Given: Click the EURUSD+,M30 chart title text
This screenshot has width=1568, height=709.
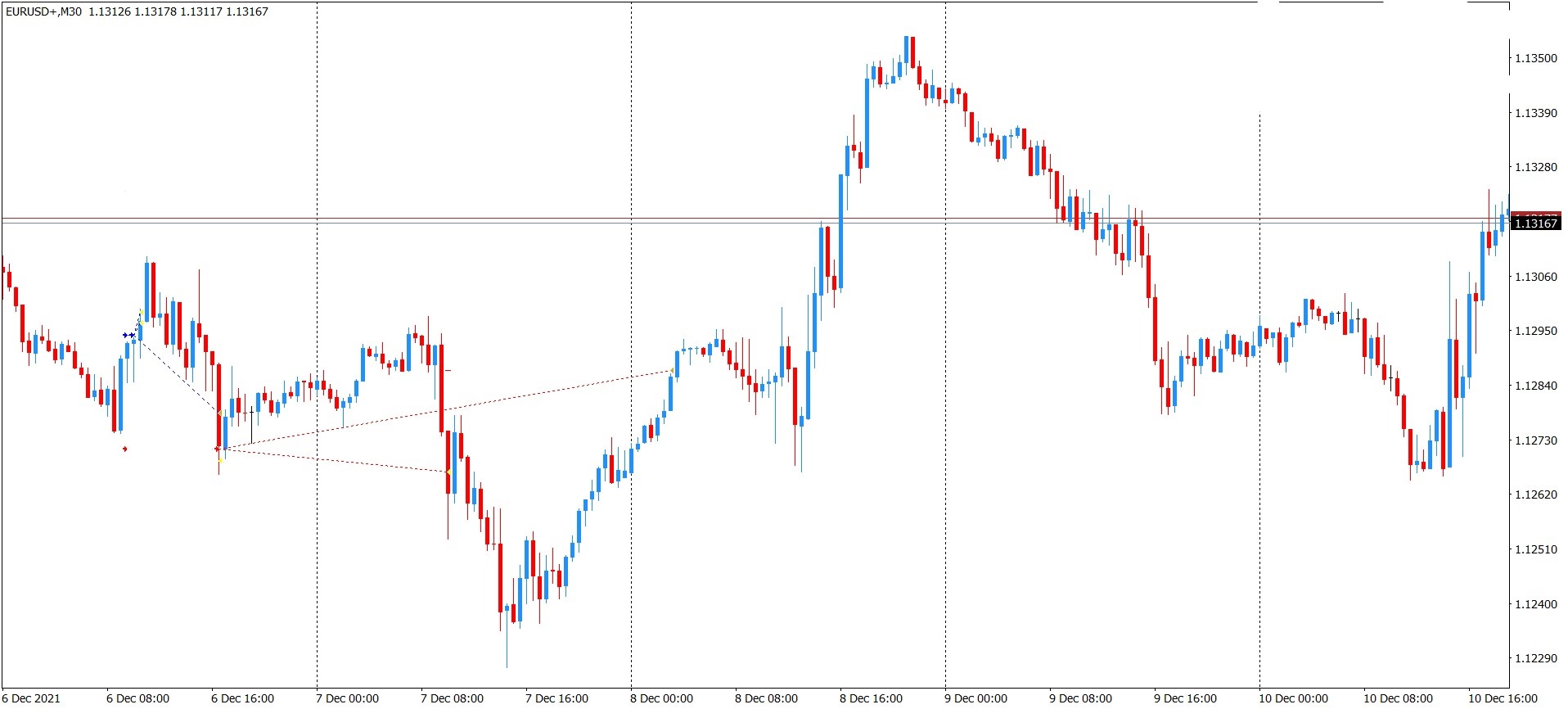Looking at the screenshot, I should point(43,11).
